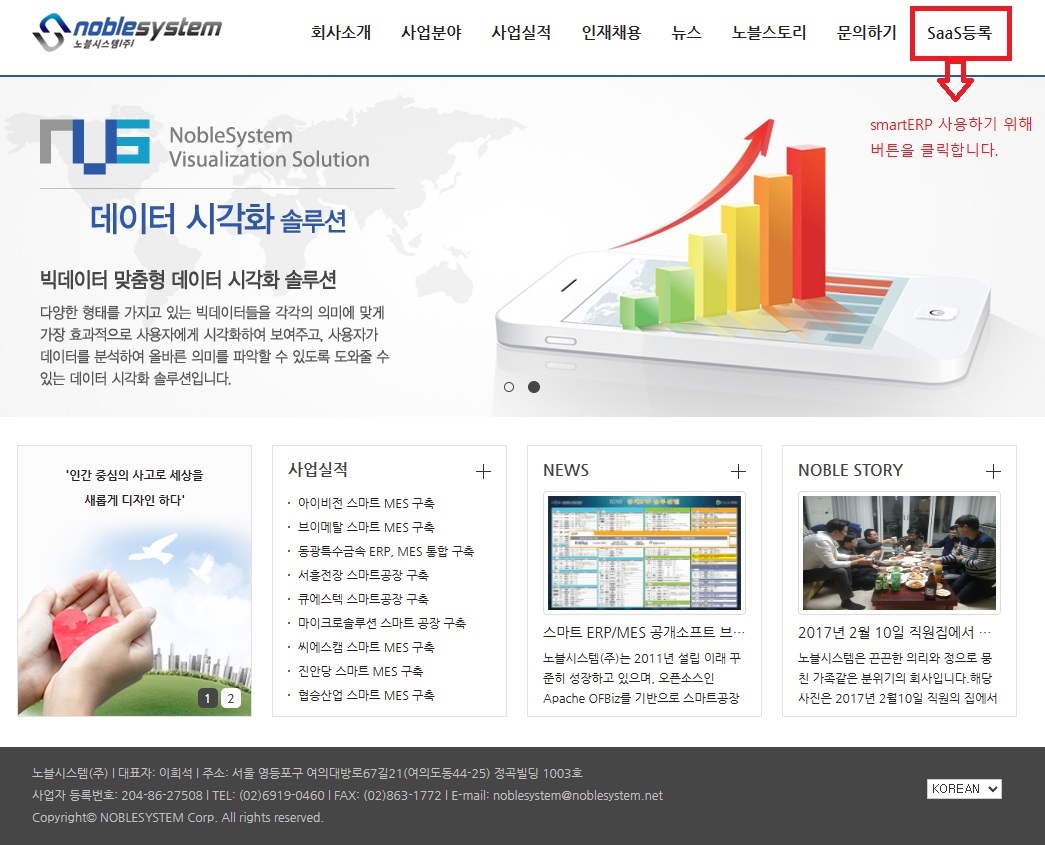Select the first hero banner slide dot

(x=509, y=387)
